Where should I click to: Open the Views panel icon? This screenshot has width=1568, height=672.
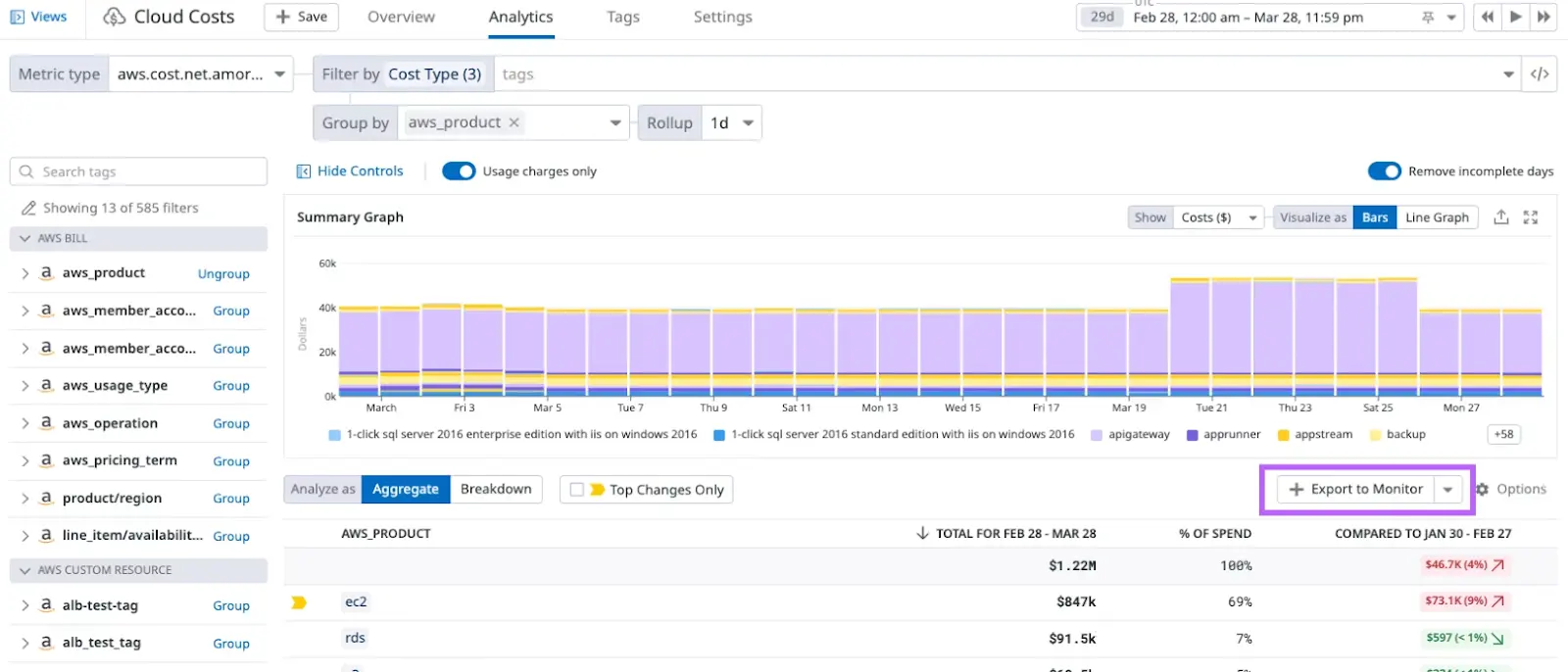click(x=17, y=17)
